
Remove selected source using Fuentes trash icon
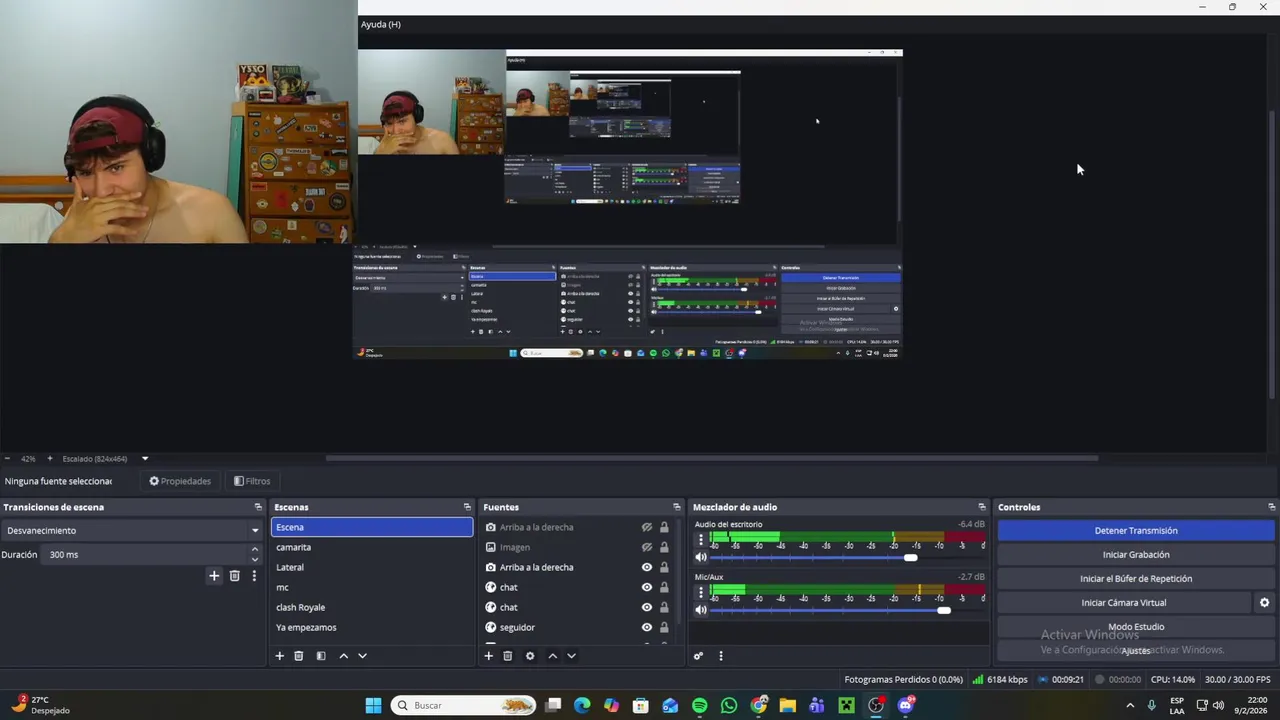click(x=507, y=656)
